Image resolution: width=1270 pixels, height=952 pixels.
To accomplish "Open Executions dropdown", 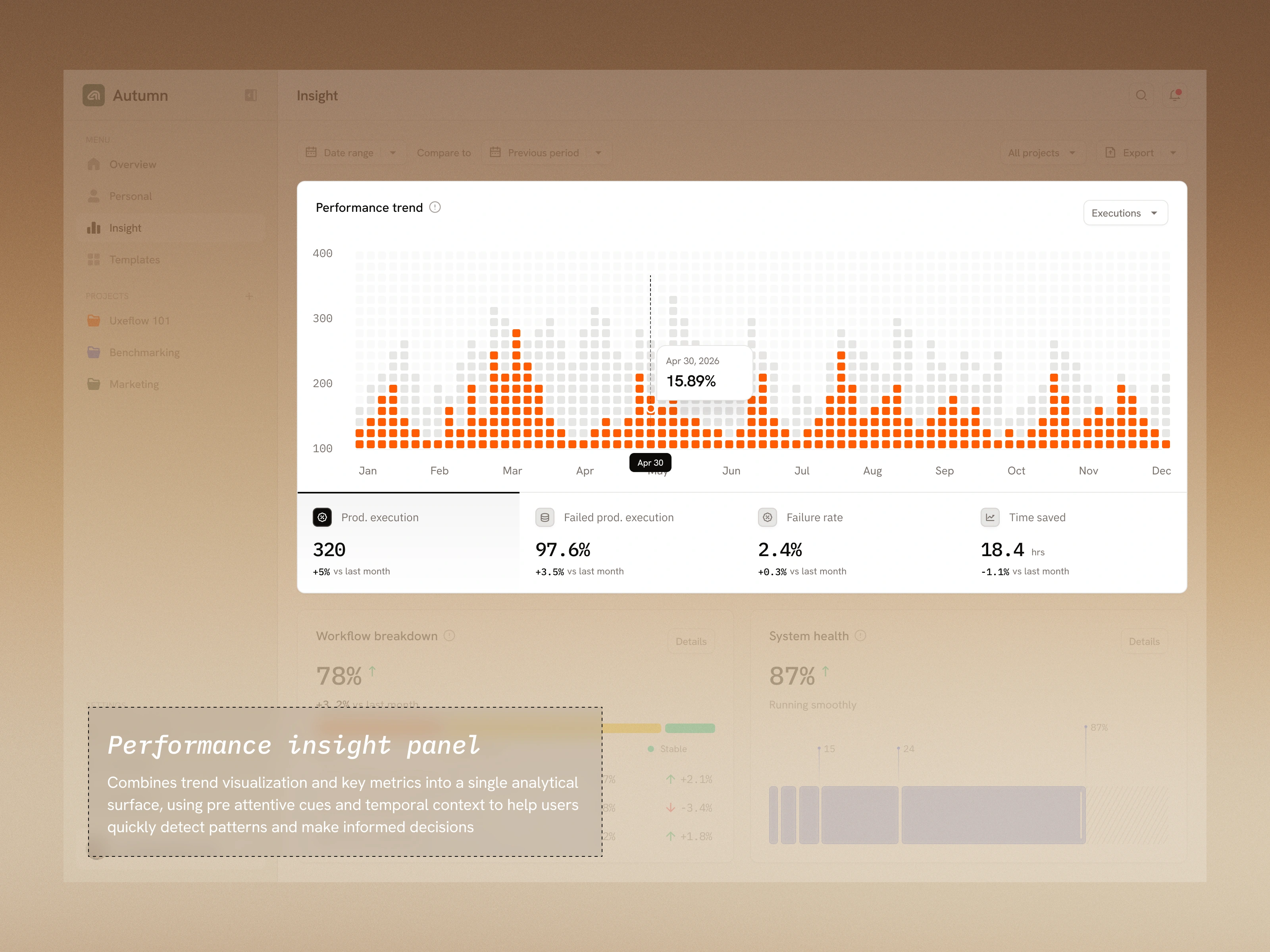I will coord(1125,213).
